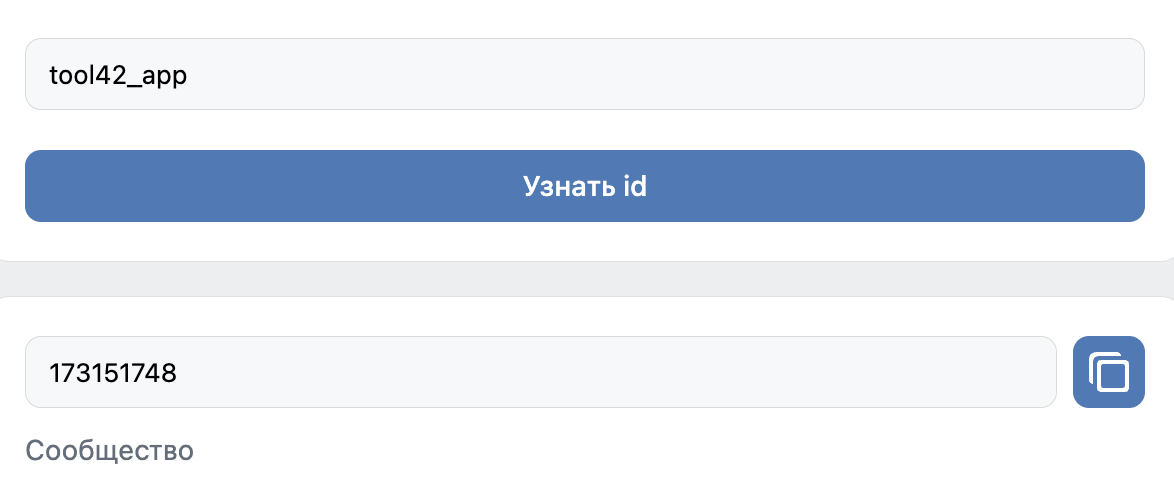The height and width of the screenshot is (492, 1174).
Task: Click the numeric ID text 173151748
Action: click(113, 373)
